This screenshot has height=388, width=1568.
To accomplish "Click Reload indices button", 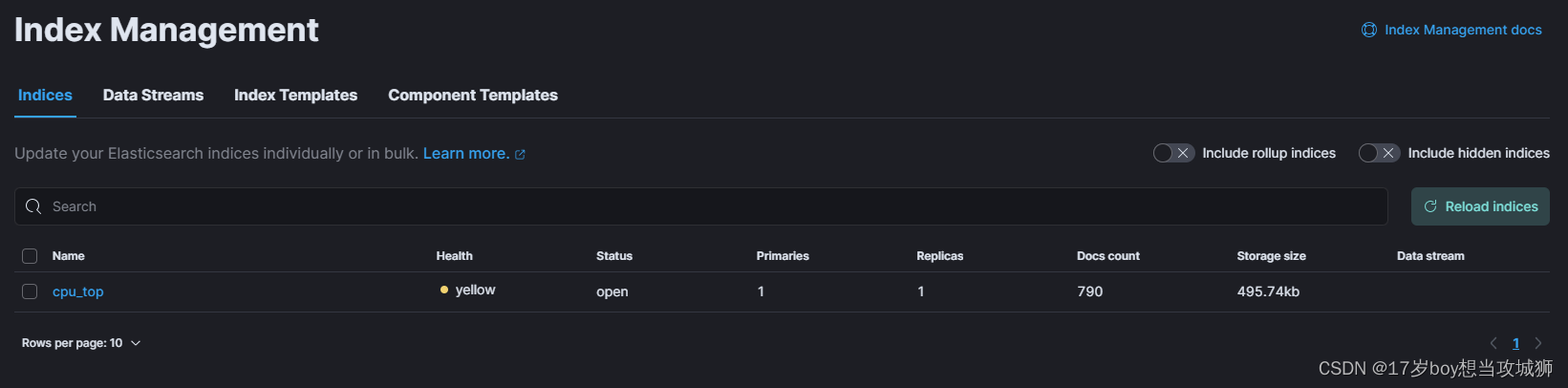I will [1480, 206].
